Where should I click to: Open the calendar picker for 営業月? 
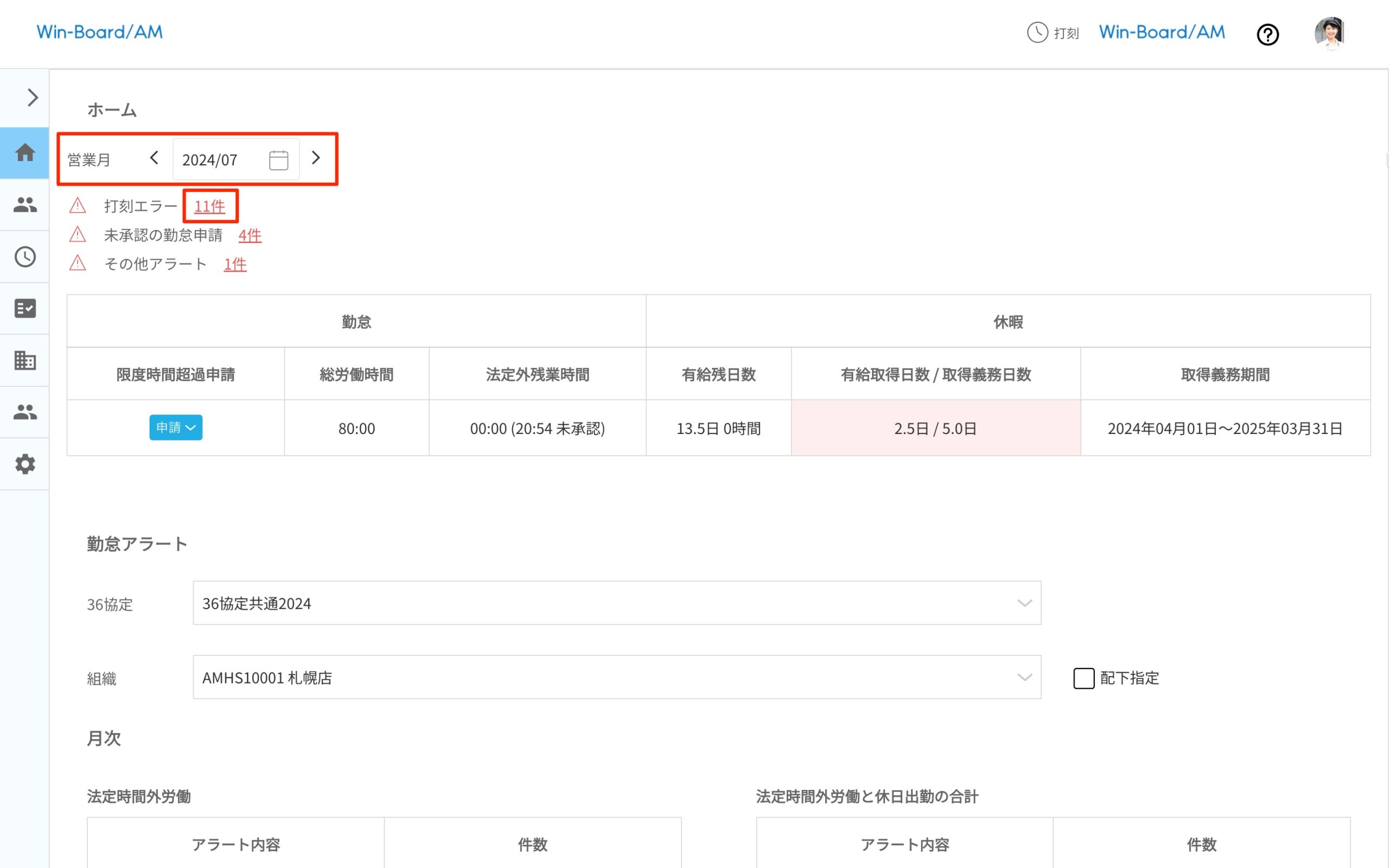click(278, 159)
